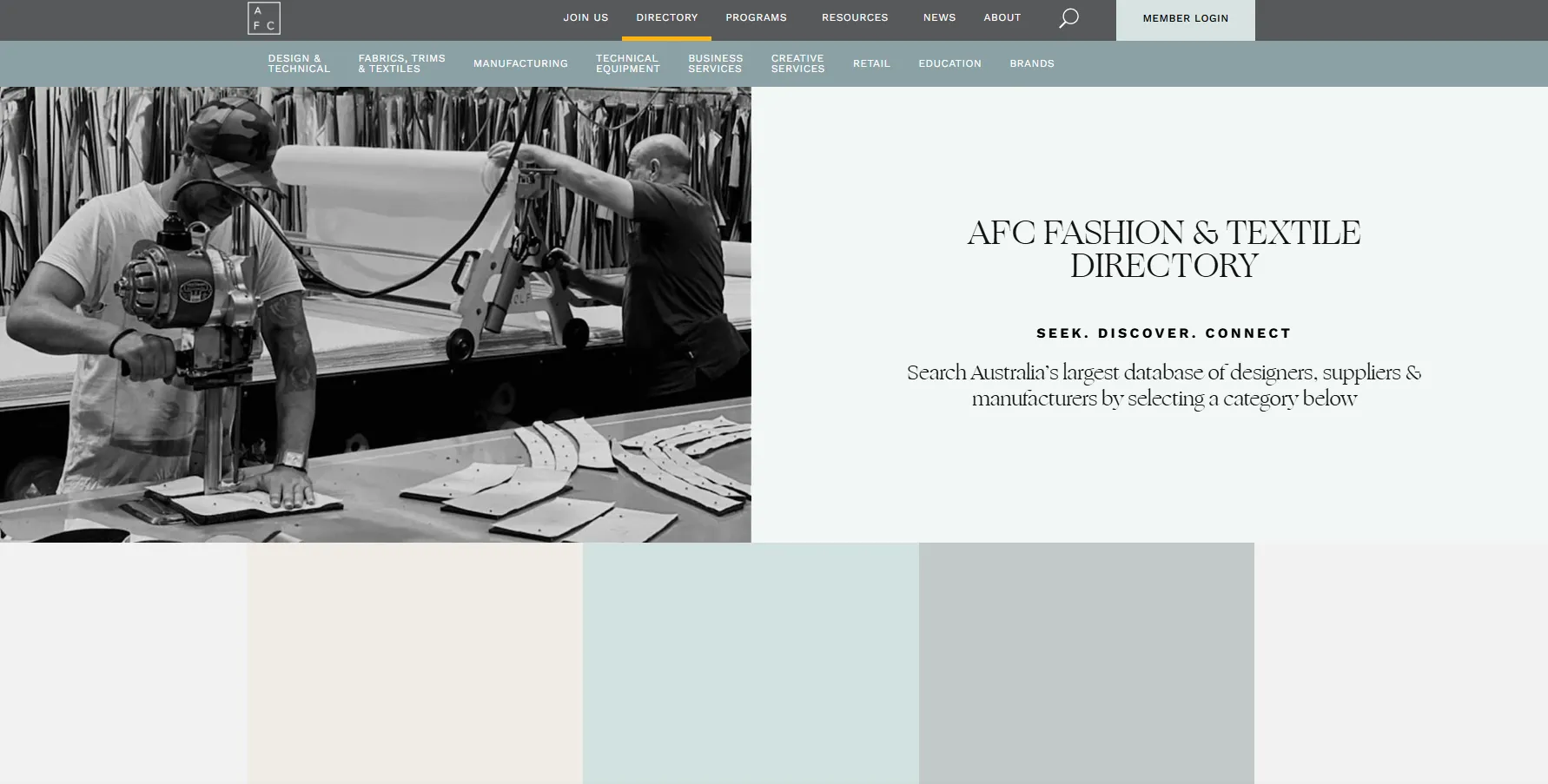Image resolution: width=1548 pixels, height=784 pixels.
Task: Click the grey category tile
Action: click(x=1087, y=663)
